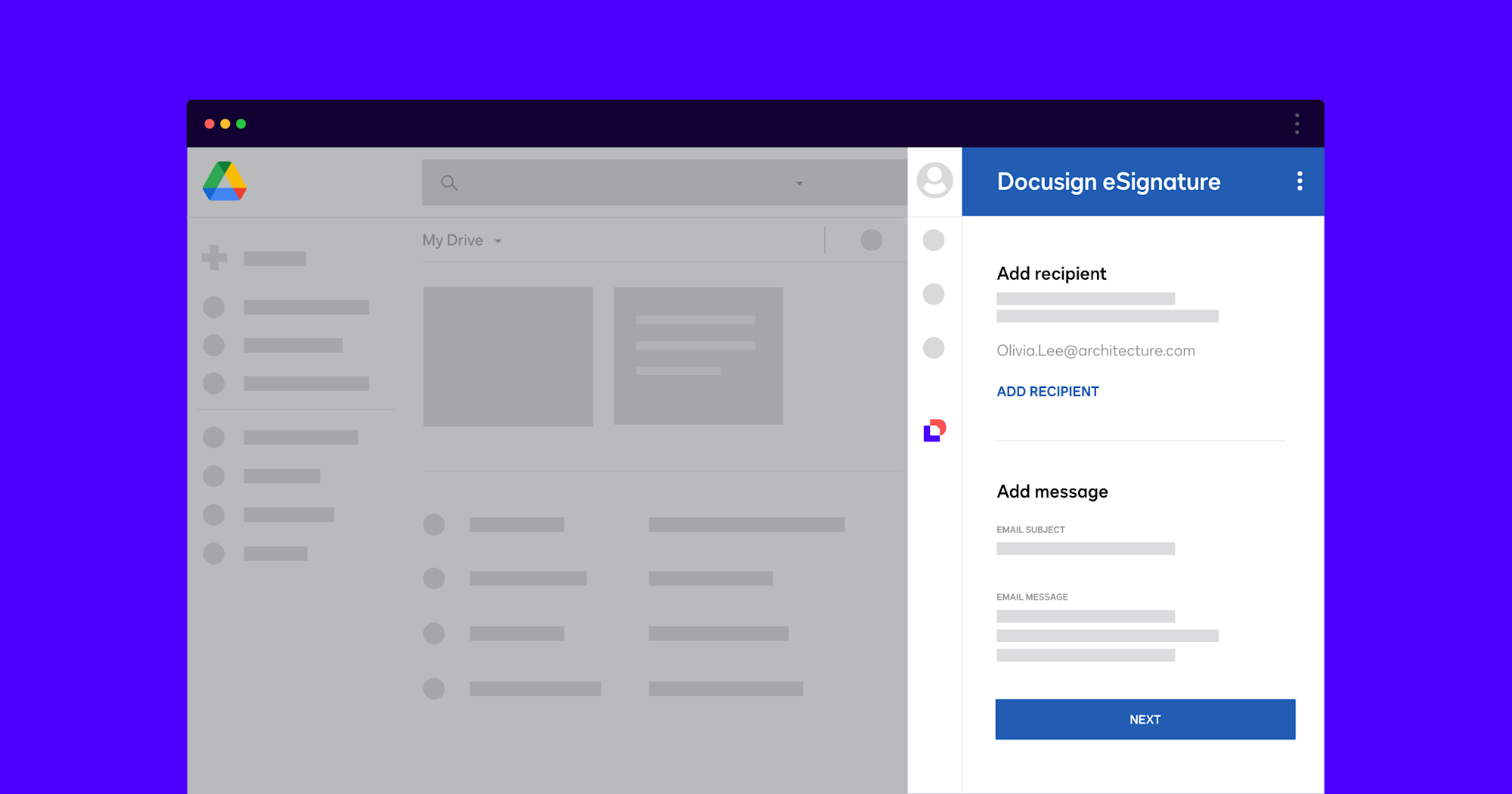
Task: Expand the recipient divider section
Action: point(1140,439)
